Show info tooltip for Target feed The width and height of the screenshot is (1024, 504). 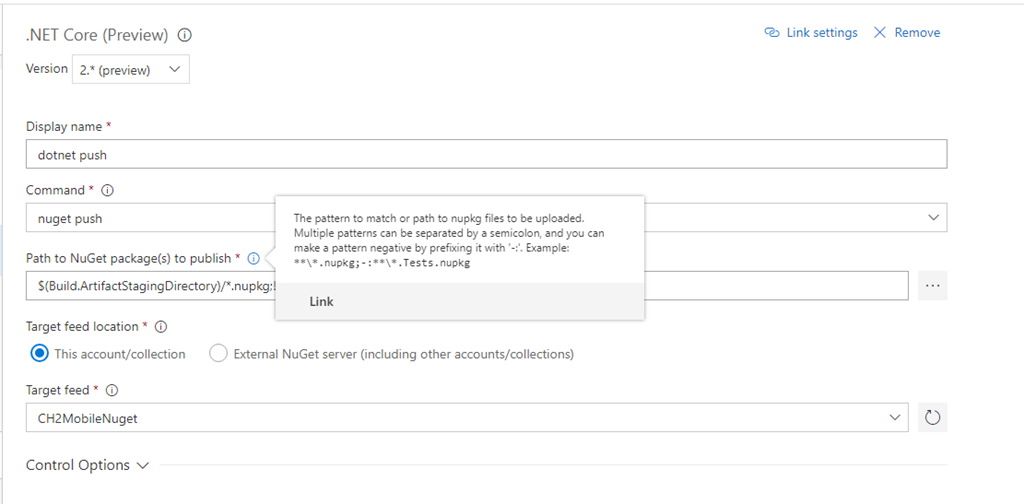[112, 390]
